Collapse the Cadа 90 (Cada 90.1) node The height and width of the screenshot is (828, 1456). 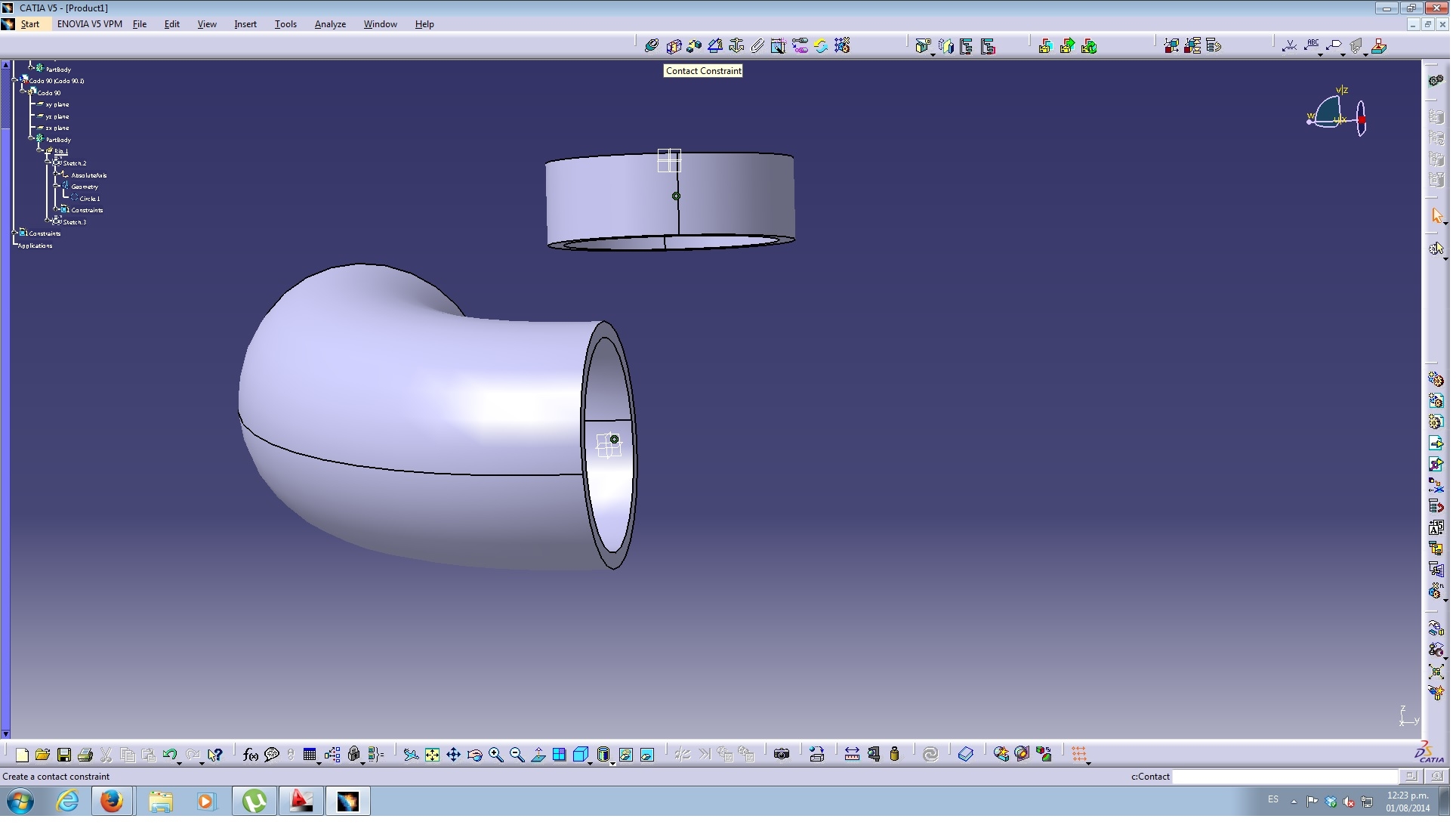pyautogui.click(x=14, y=79)
